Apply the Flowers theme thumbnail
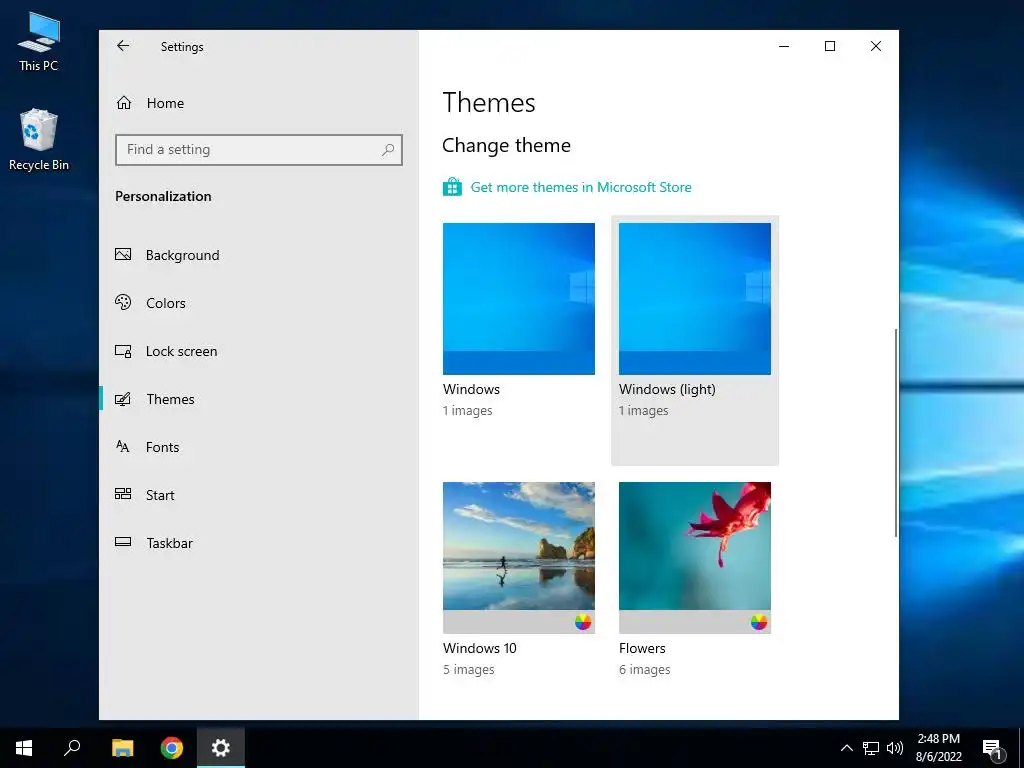 [x=695, y=557]
